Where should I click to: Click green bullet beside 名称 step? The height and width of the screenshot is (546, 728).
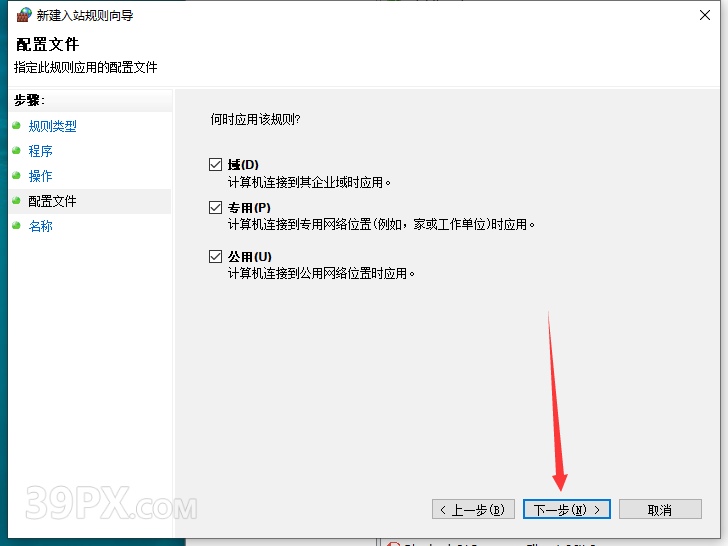click(x=16, y=226)
